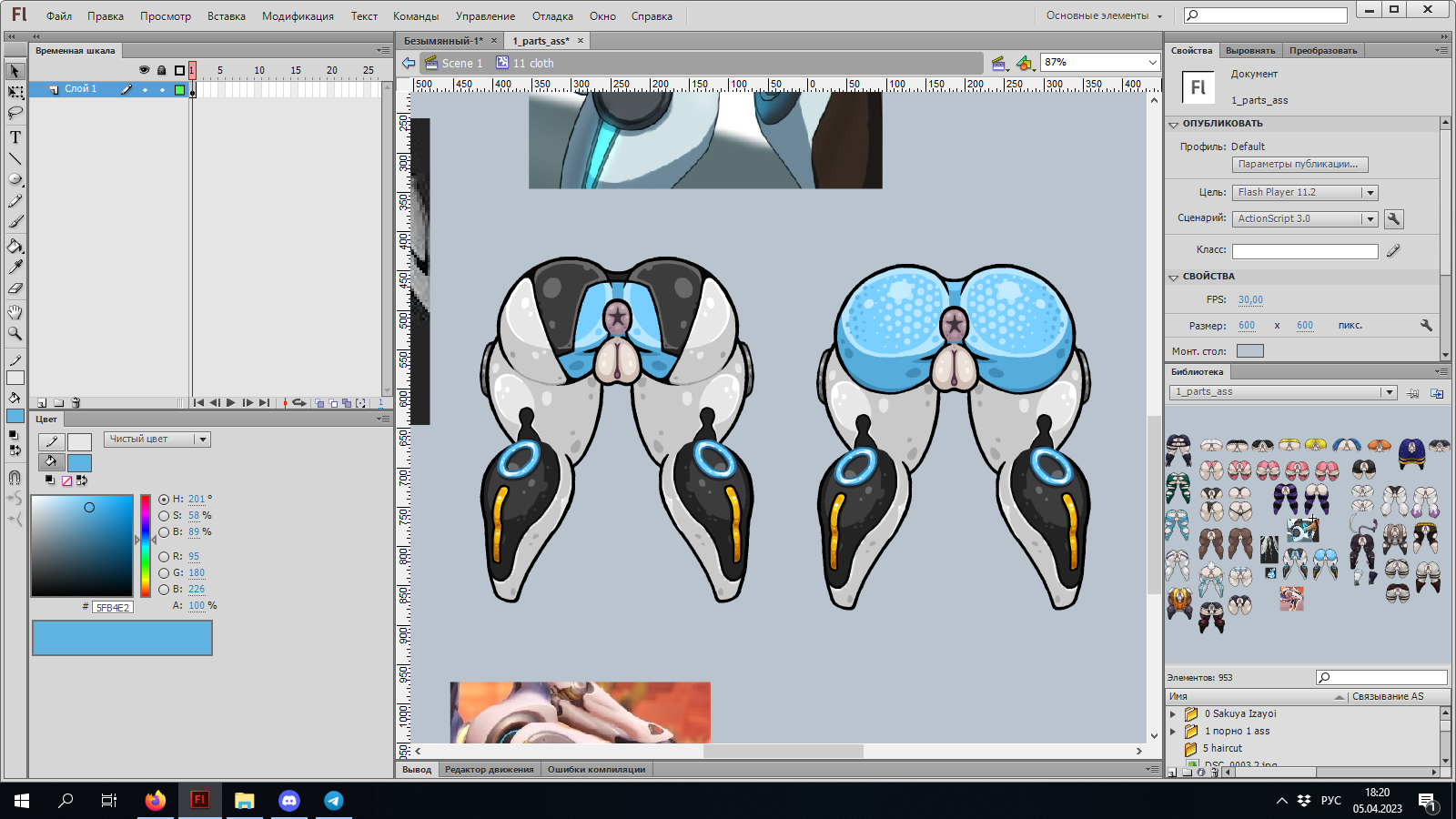Open Firefox from the taskbar
Viewport: 1456px width, 819px height.
(156, 800)
